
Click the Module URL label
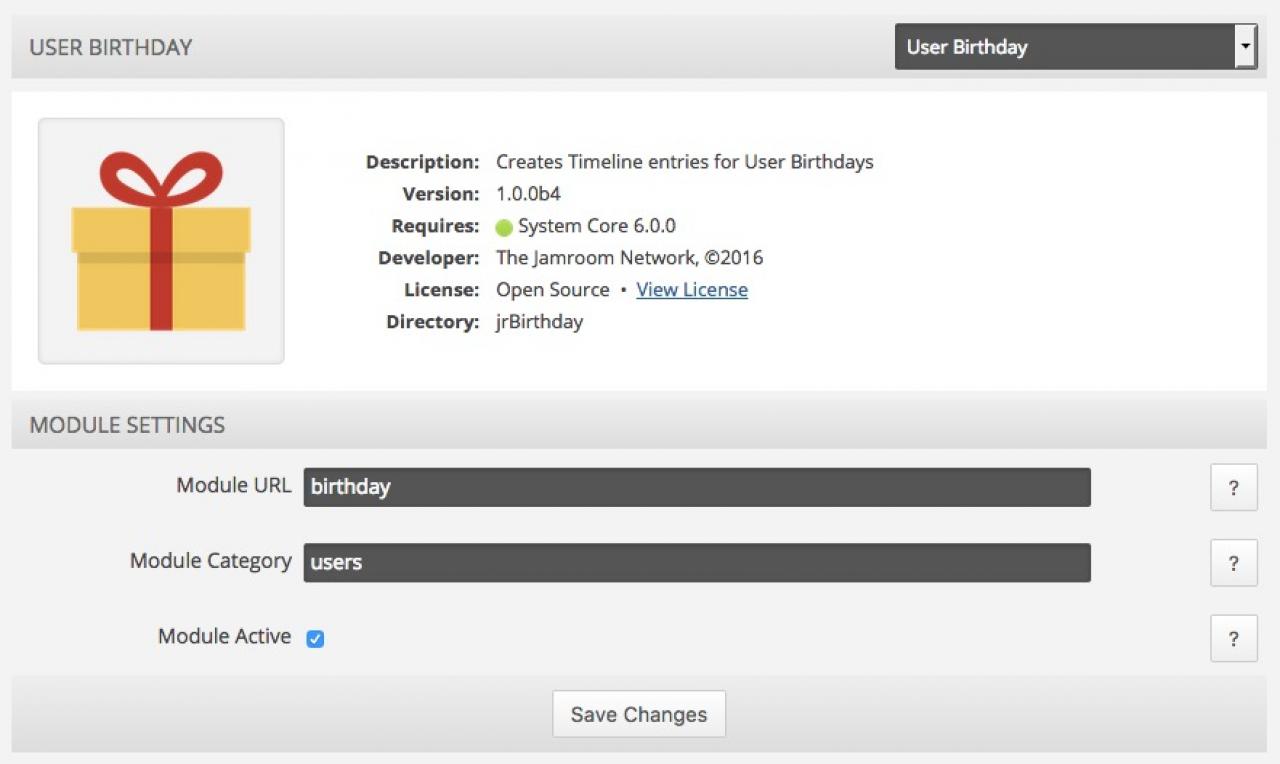click(233, 486)
